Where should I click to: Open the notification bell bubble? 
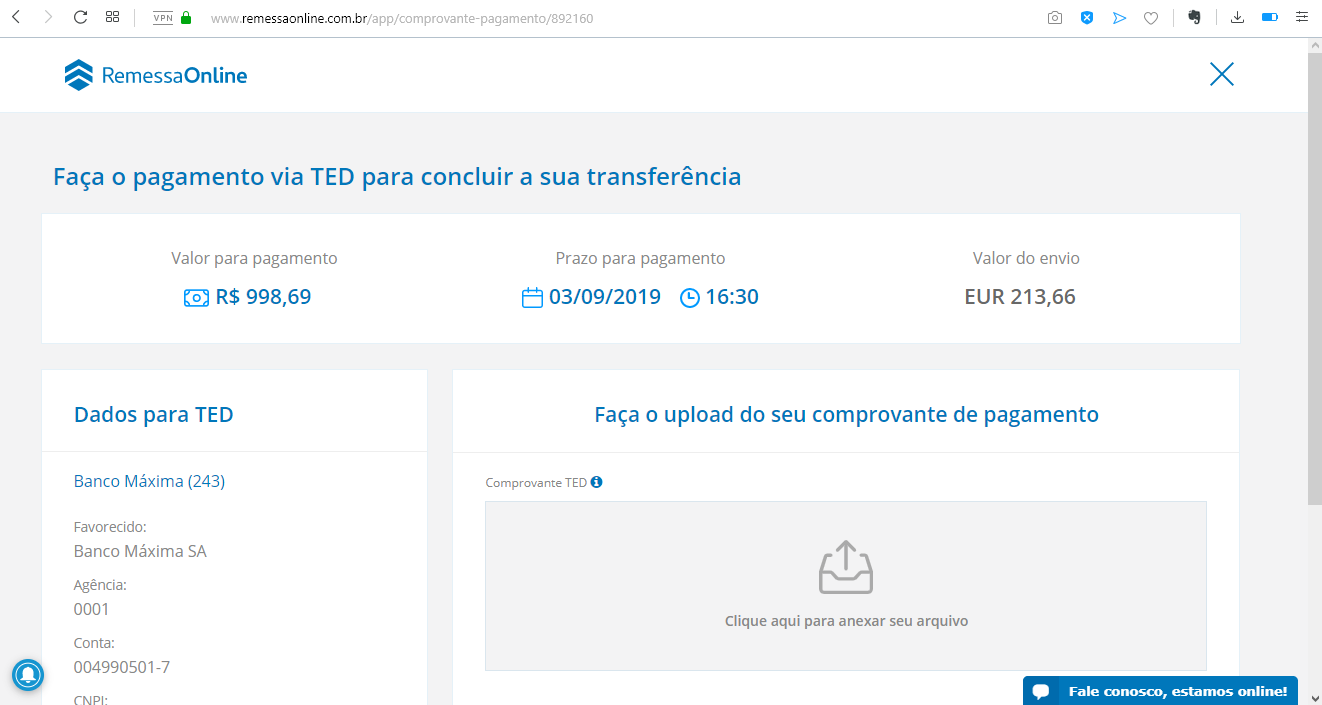click(28, 675)
